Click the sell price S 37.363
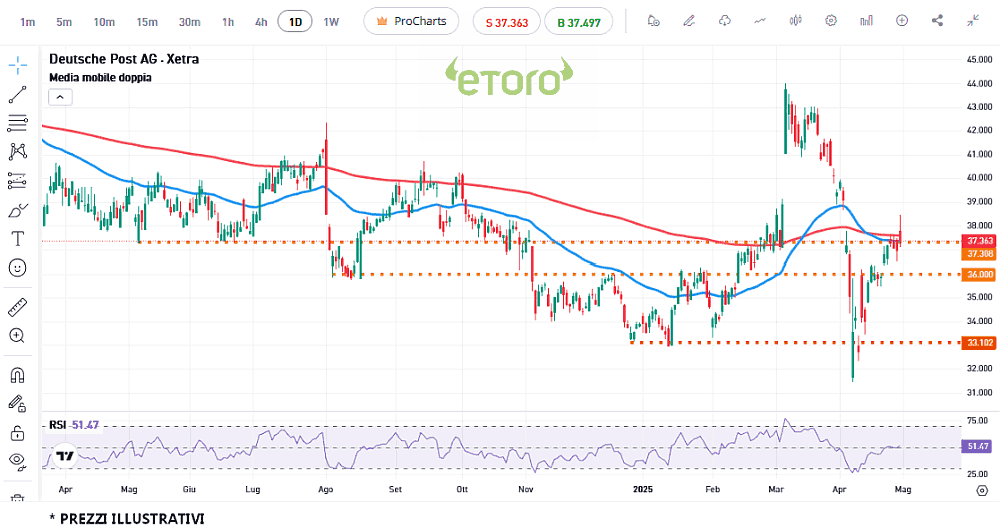 point(506,22)
